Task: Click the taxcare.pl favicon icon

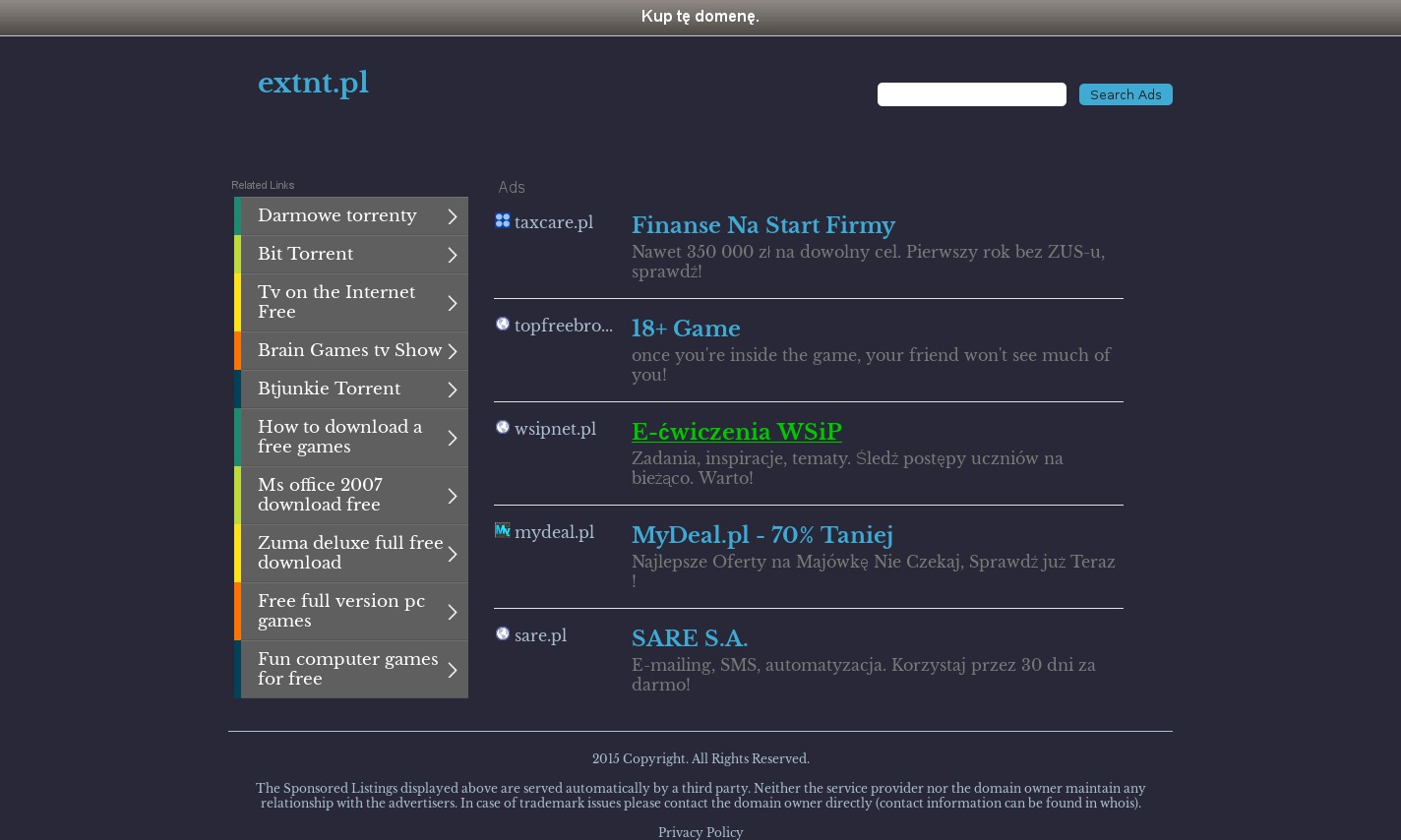Action: pos(502,221)
